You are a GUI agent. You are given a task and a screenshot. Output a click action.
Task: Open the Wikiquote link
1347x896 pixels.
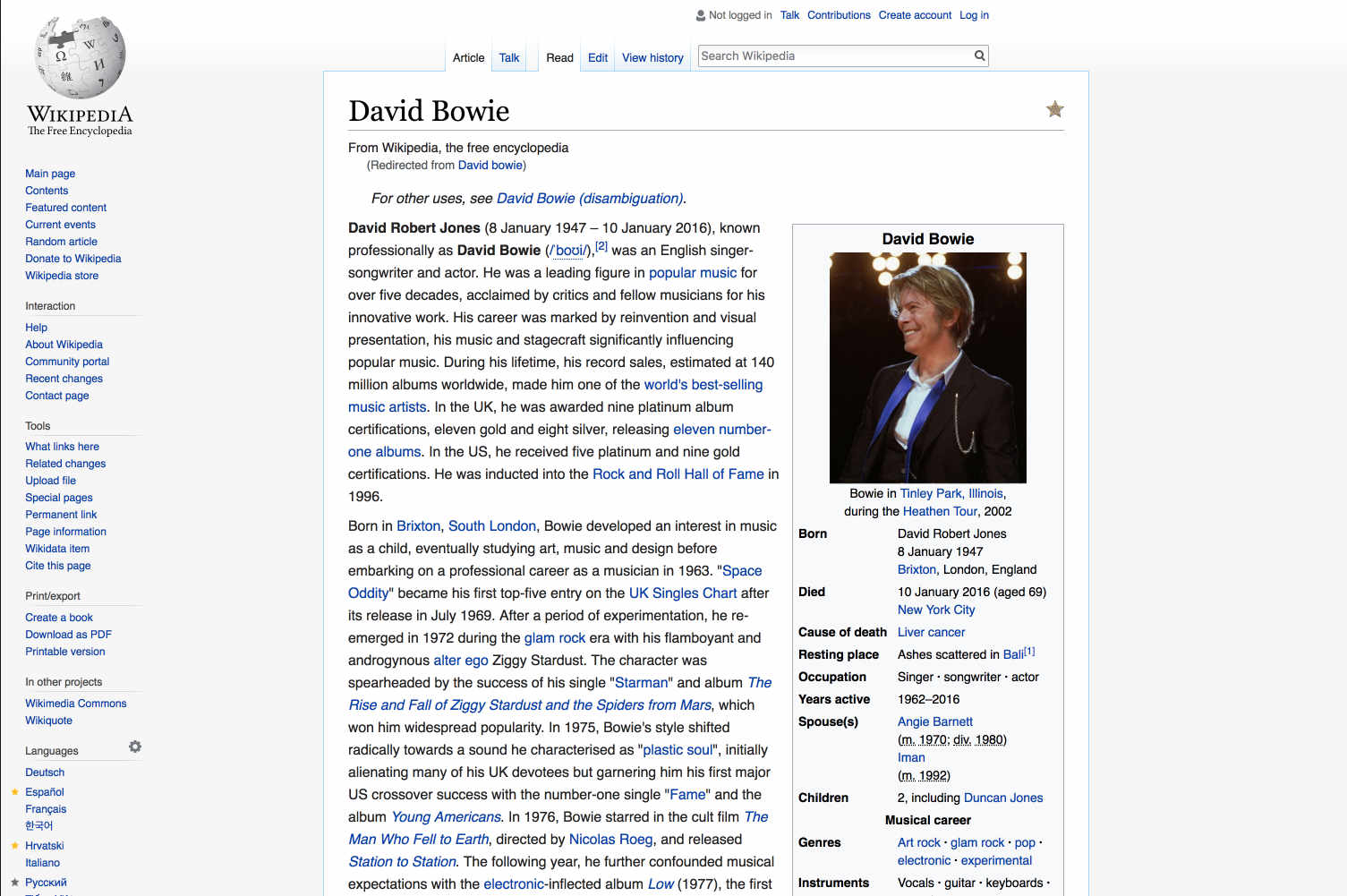(x=48, y=721)
